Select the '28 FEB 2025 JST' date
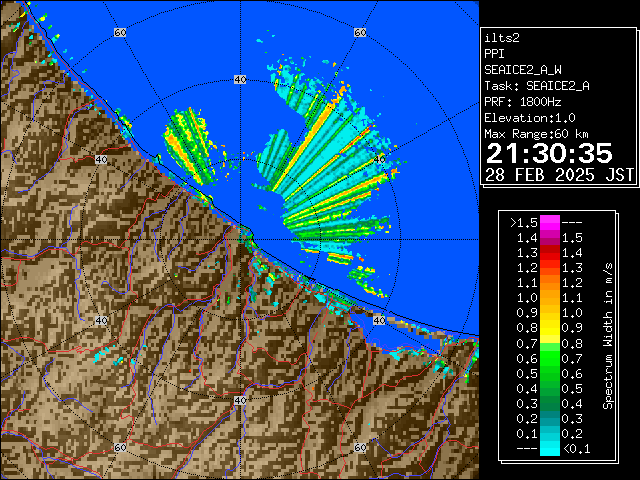The height and width of the screenshot is (480, 640). tap(559, 175)
